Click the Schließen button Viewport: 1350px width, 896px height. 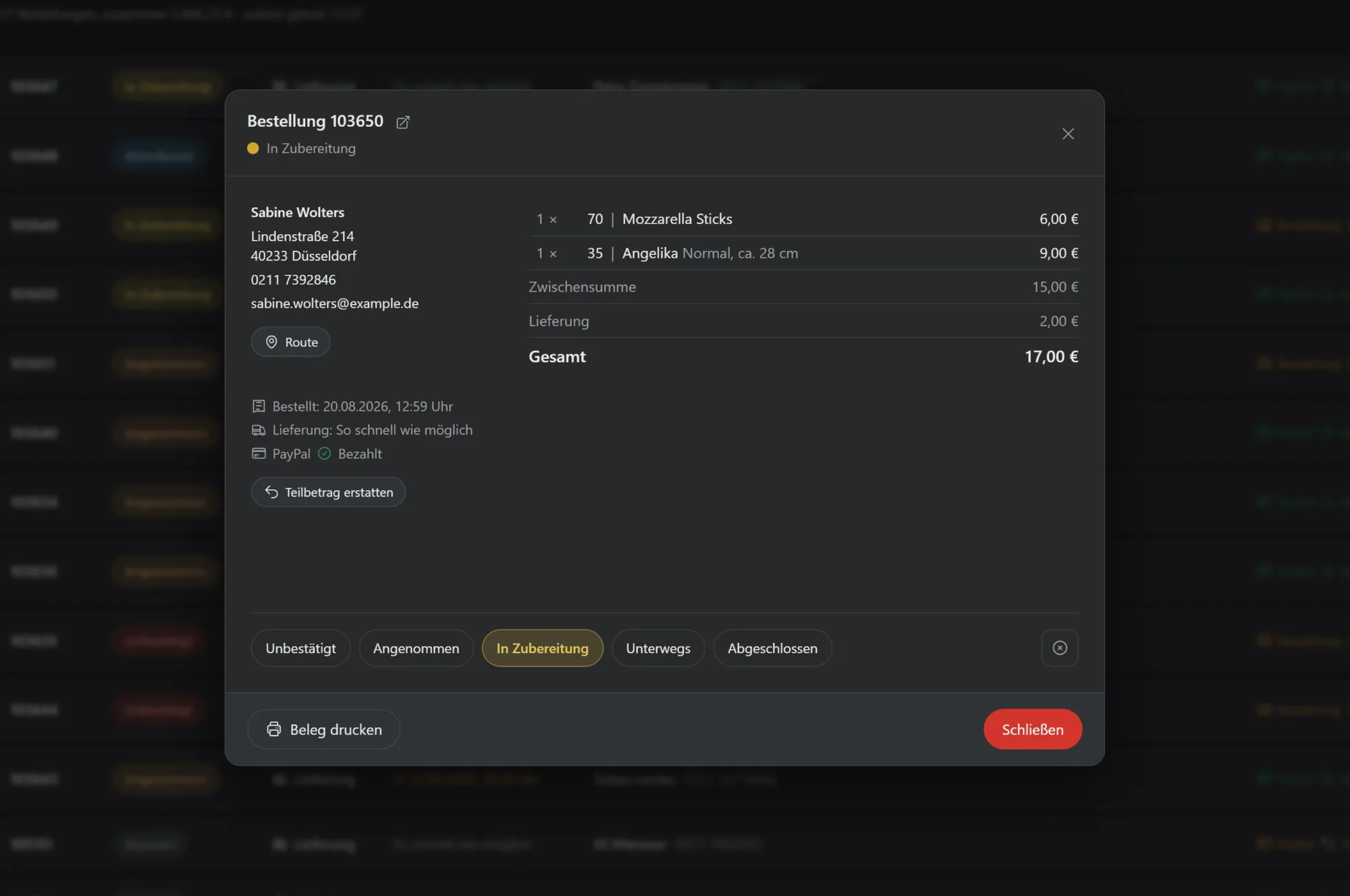[1032, 729]
